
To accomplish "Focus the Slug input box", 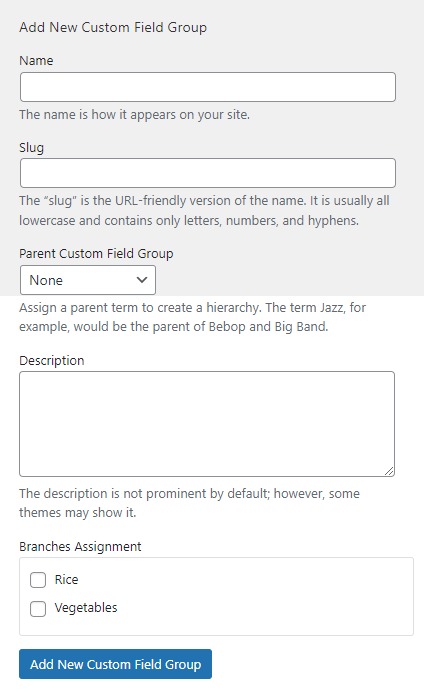I will pyautogui.click(x=208, y=173).
